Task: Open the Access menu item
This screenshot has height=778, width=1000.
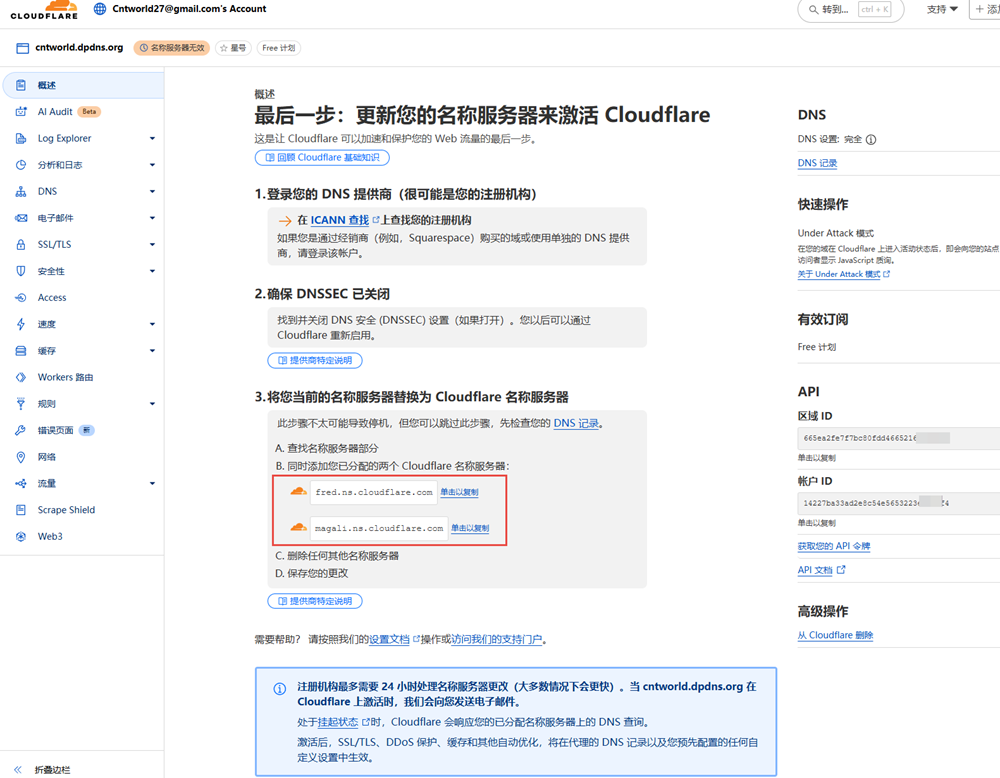Action: [84, 298]
